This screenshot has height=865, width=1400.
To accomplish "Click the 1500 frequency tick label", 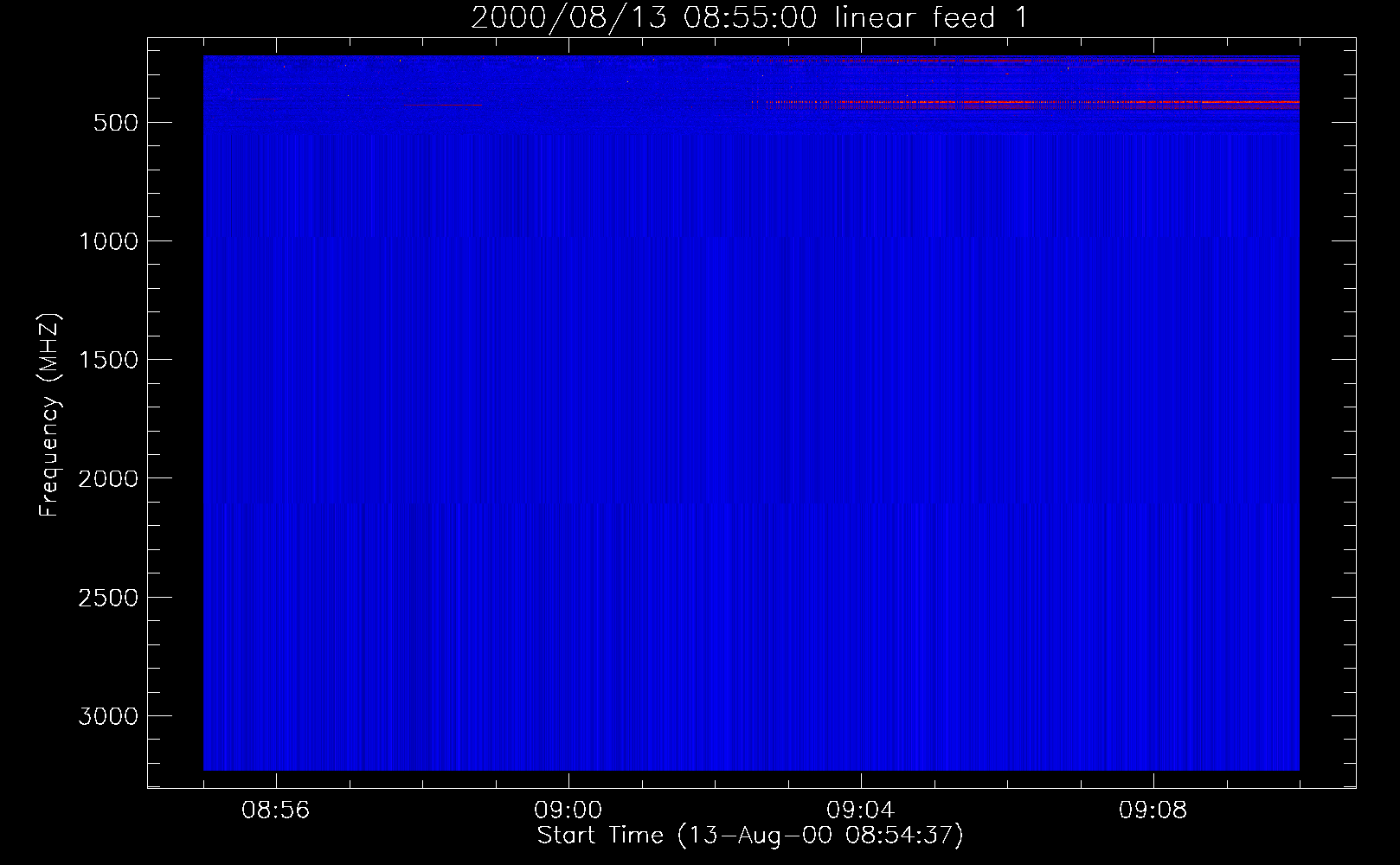I will (108, 360).
